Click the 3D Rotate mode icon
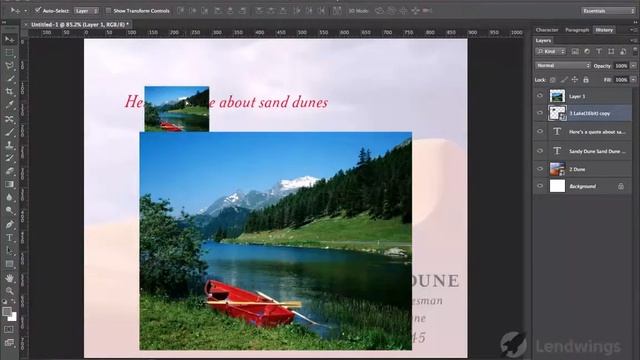 [379, 11]
